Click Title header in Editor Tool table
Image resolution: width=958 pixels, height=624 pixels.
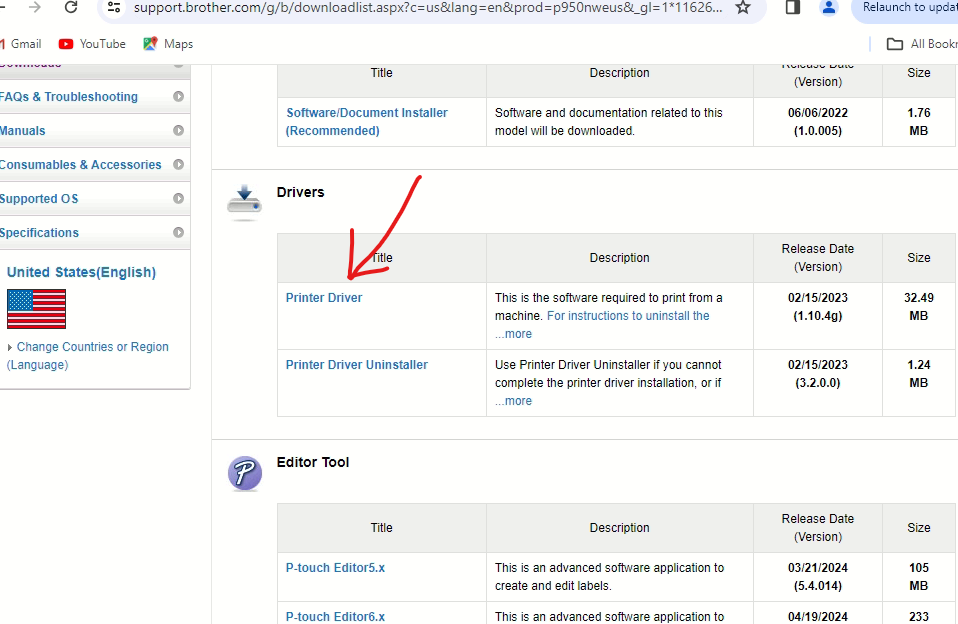381,528
